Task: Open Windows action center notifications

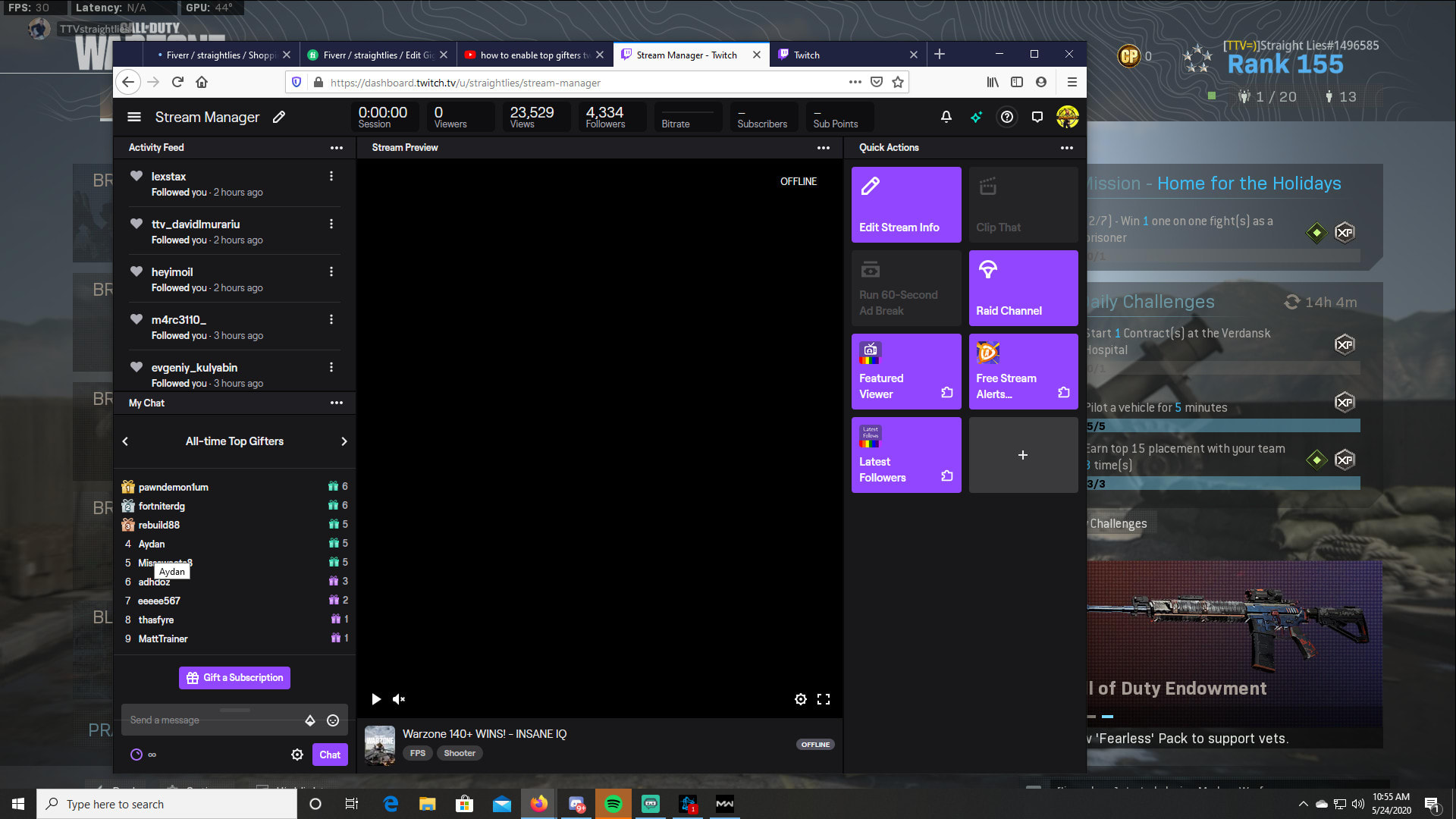Action: 1432,804
